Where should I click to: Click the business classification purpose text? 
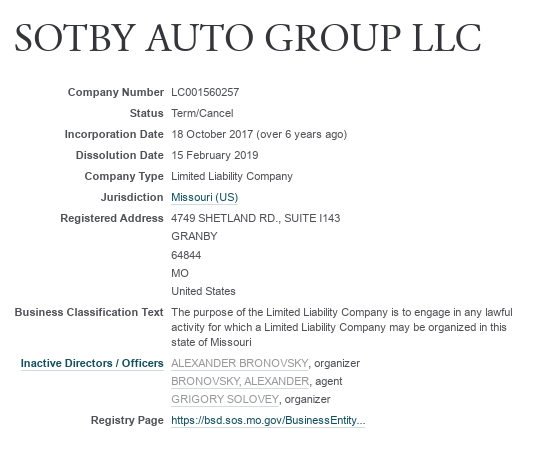[x=342, y=327]
